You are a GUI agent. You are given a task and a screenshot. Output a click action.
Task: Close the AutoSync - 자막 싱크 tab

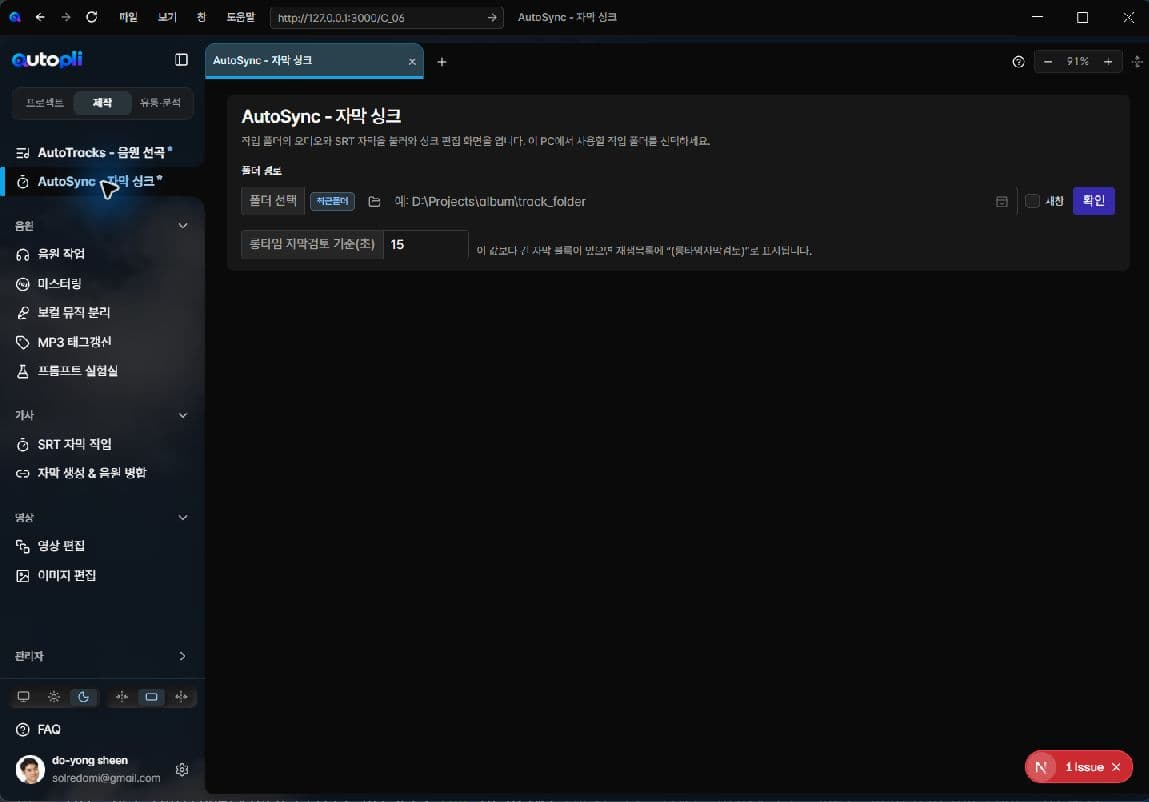[x=412, y=62]
